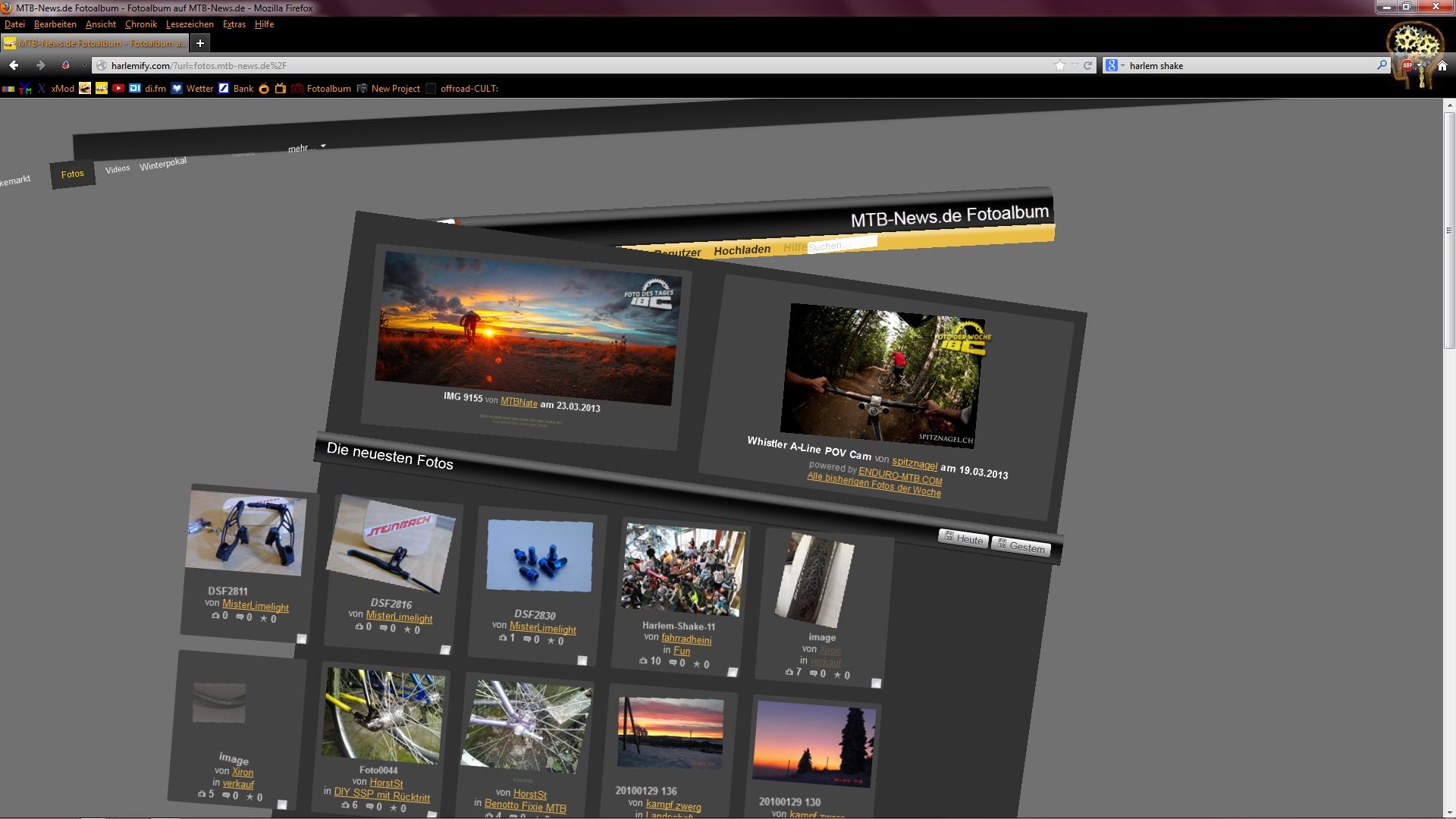This screenshot has width=1456, height=819.
Task: Reload the page with the refresh icon
Action: point(1087,65)
